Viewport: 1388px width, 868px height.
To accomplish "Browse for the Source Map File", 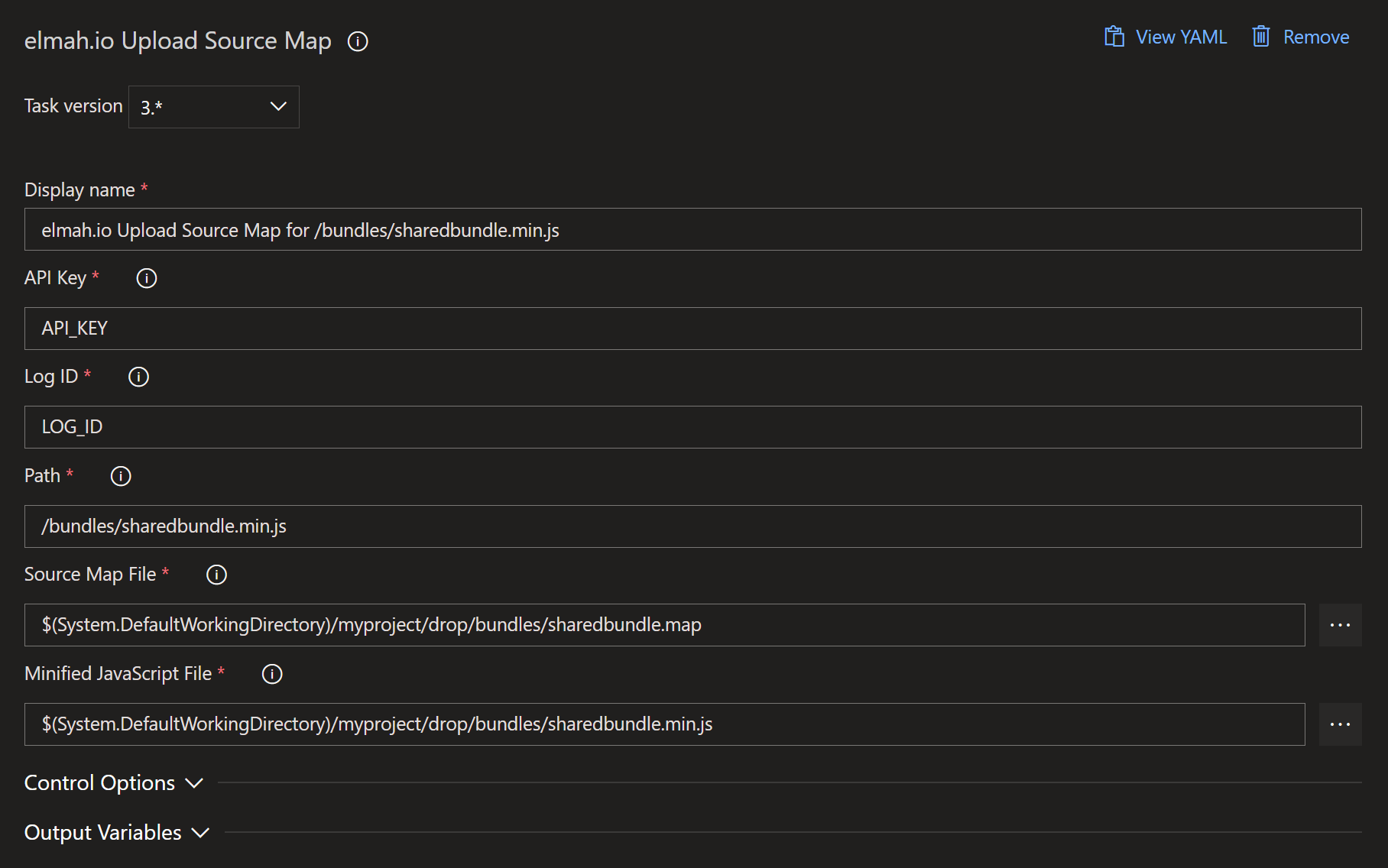I will pyautogui.click(x=1341, y=625).
